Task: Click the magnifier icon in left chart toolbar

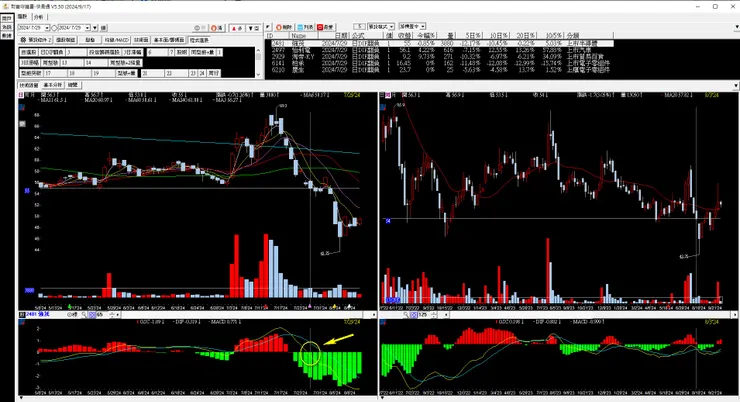Action: coord(84,314)
